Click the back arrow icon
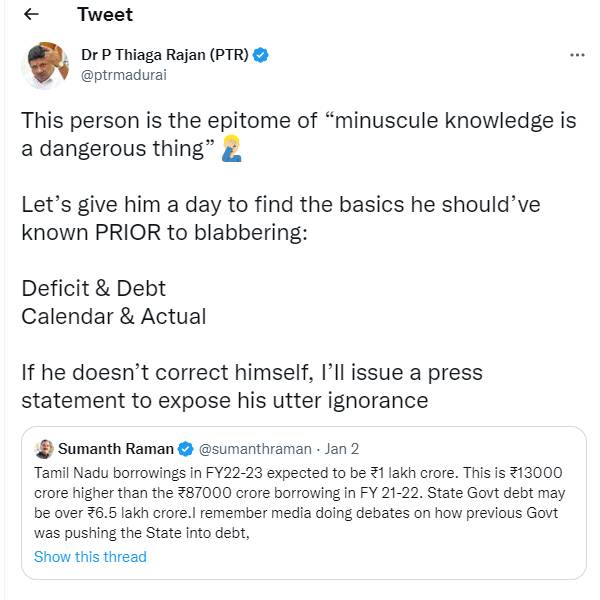Image resolution: width=600 pixels, height=600 pixels. tap(31, 15)
